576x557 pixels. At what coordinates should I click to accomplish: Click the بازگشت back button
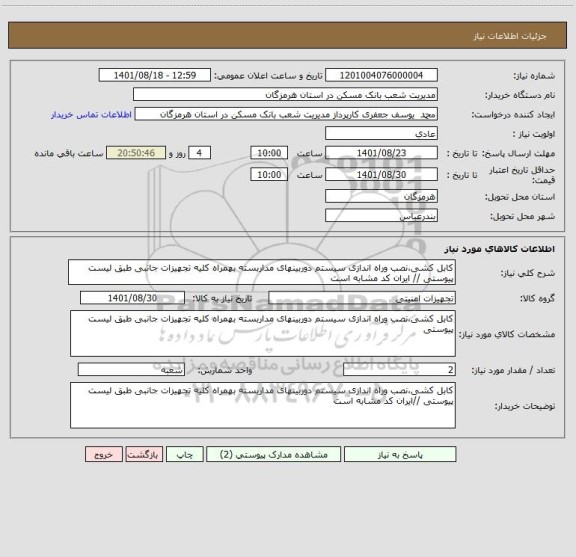(x=144, y=454)
